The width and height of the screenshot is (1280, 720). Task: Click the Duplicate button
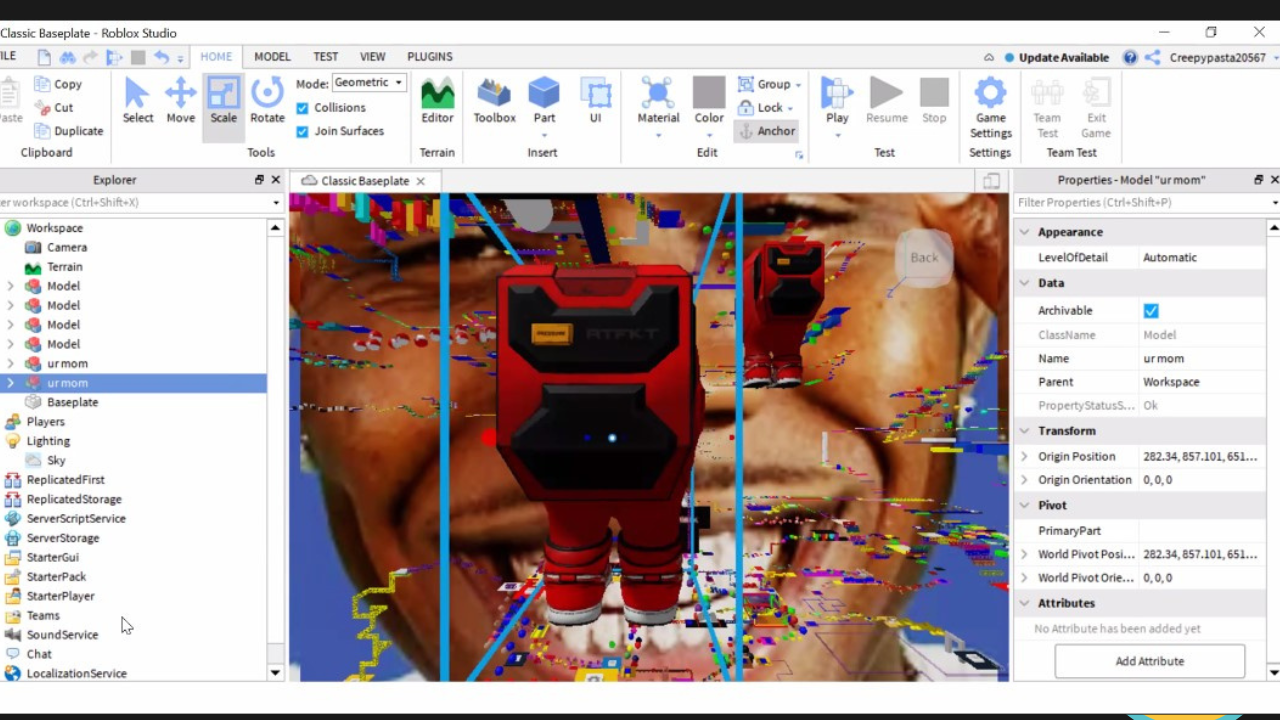pos(68,131)
